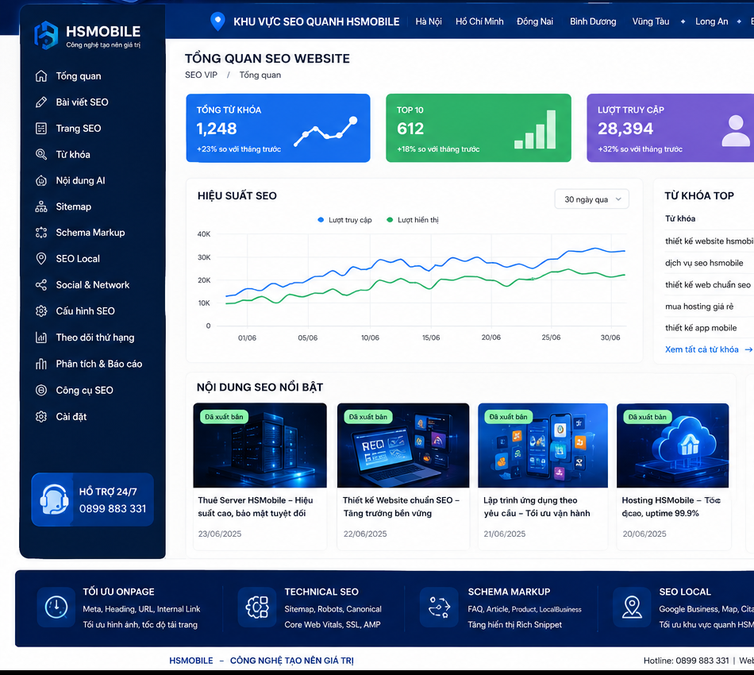The height and width of the screenshot is (675, 754).
Task: Click the map pin icon for SEO Local footer
Action: coord(632,607)
